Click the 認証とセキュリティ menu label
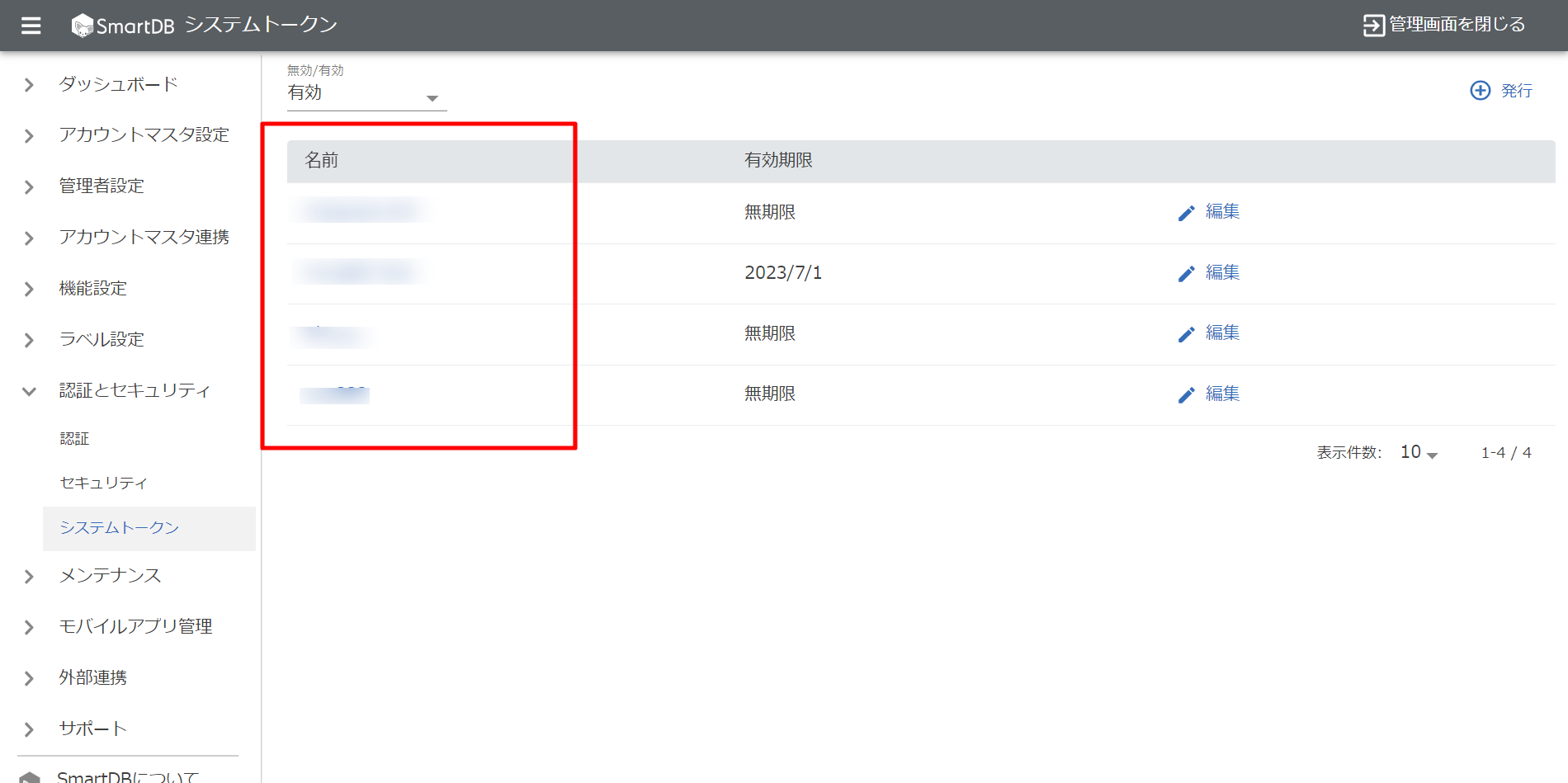Screen dimensions: 1568x783 (135, 390)
